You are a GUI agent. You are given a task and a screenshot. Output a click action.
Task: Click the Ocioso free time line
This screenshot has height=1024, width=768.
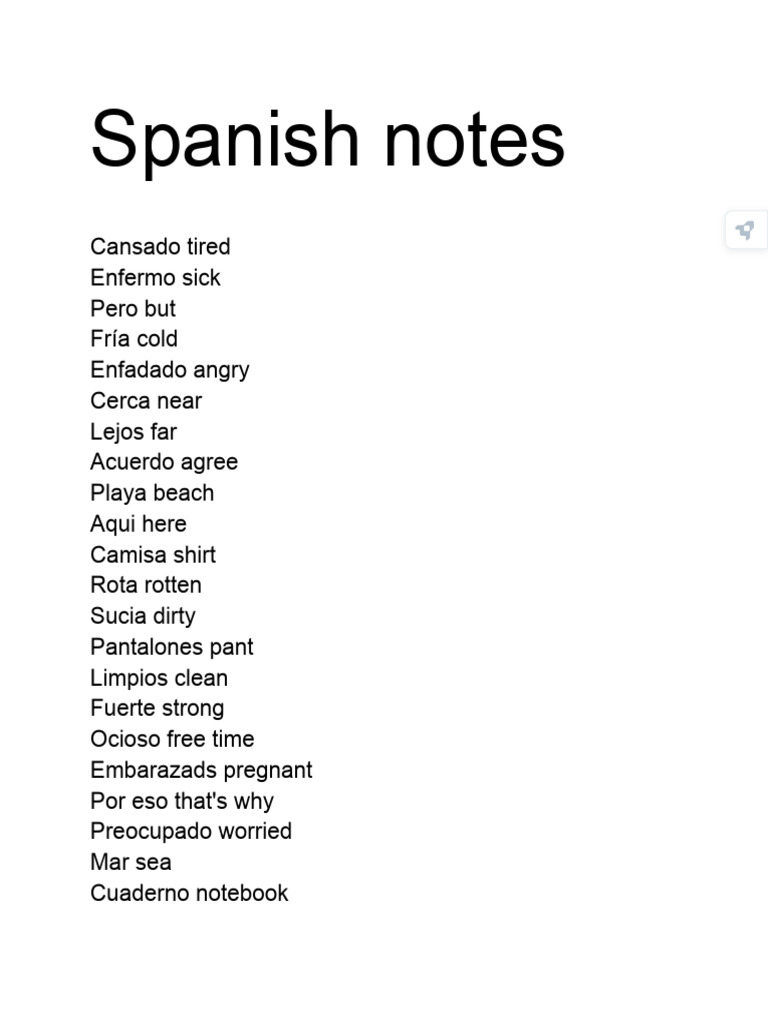coord(172,739)
